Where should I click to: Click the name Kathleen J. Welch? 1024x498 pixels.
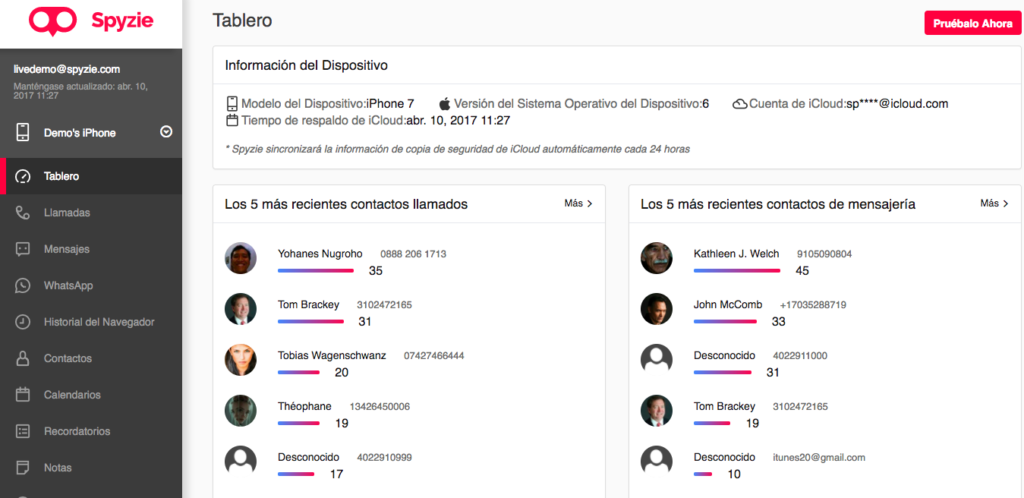pos(736,254)
